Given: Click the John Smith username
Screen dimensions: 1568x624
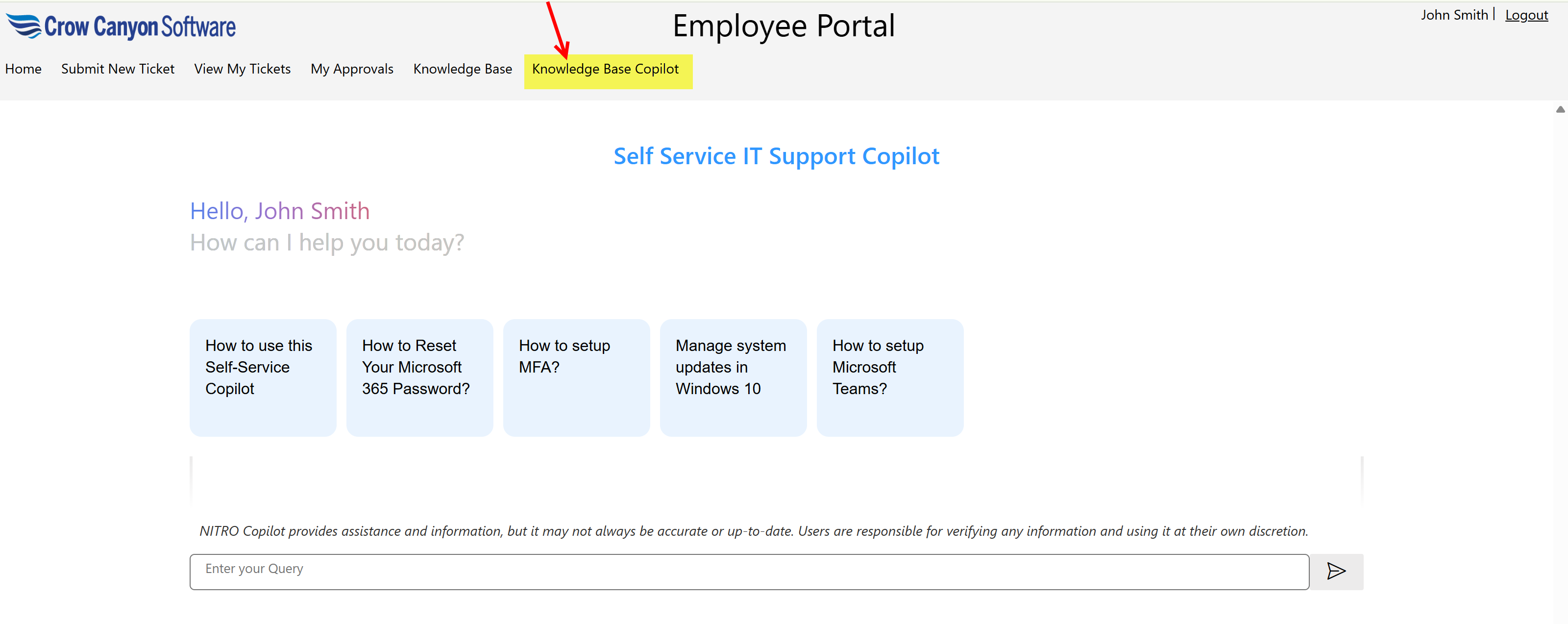Looking at the screenshot, I should click(x=1454, y=15).
